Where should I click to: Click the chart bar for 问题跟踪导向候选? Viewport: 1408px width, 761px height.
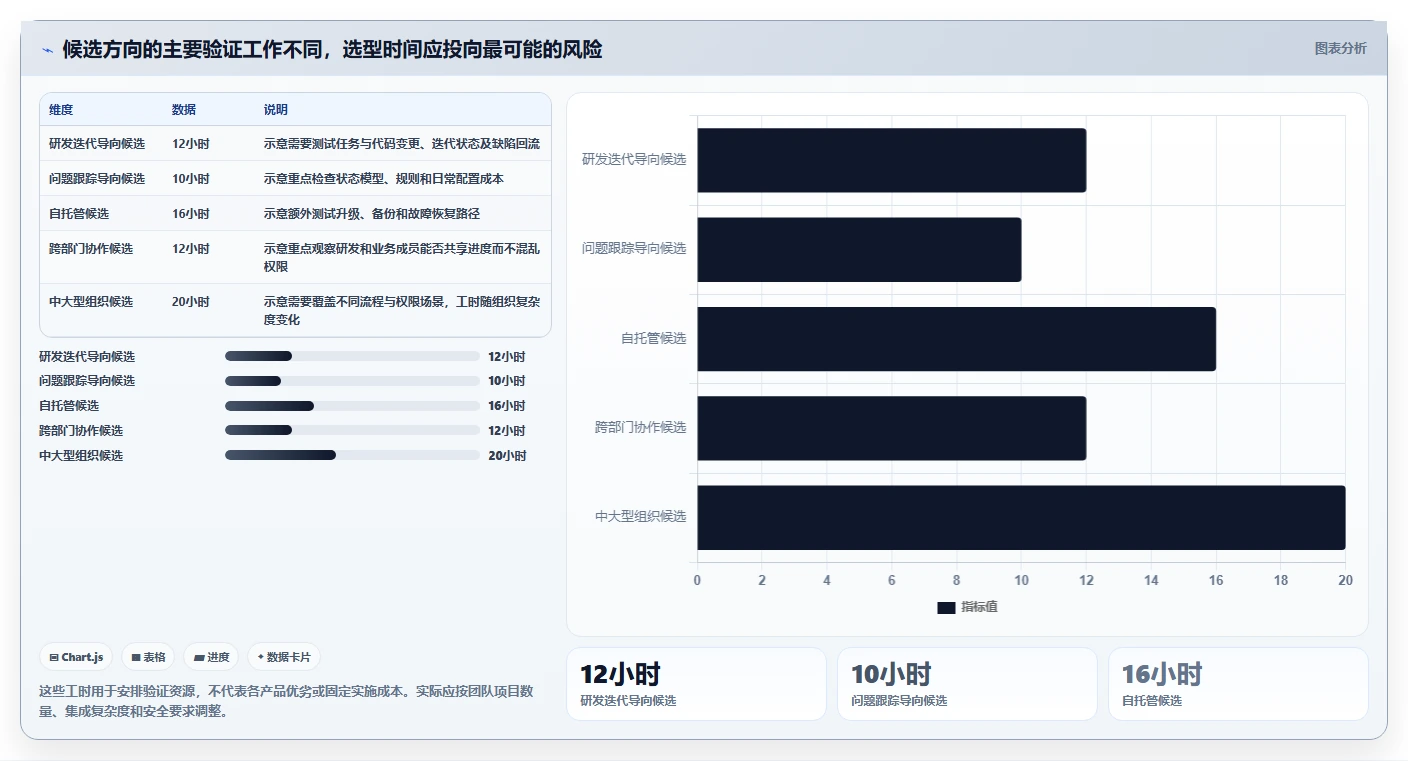[859, 249]
